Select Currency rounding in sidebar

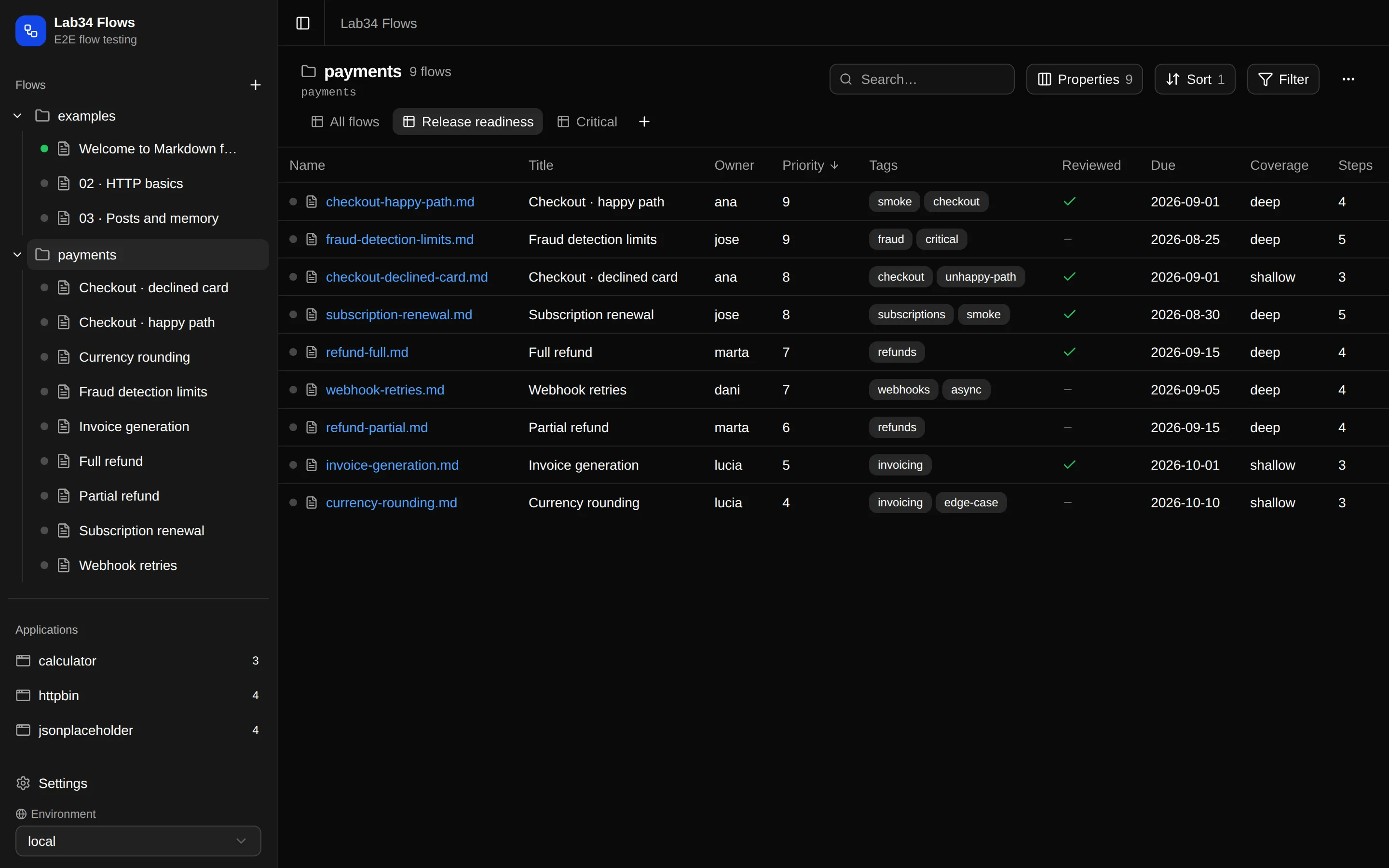[134, 357]
